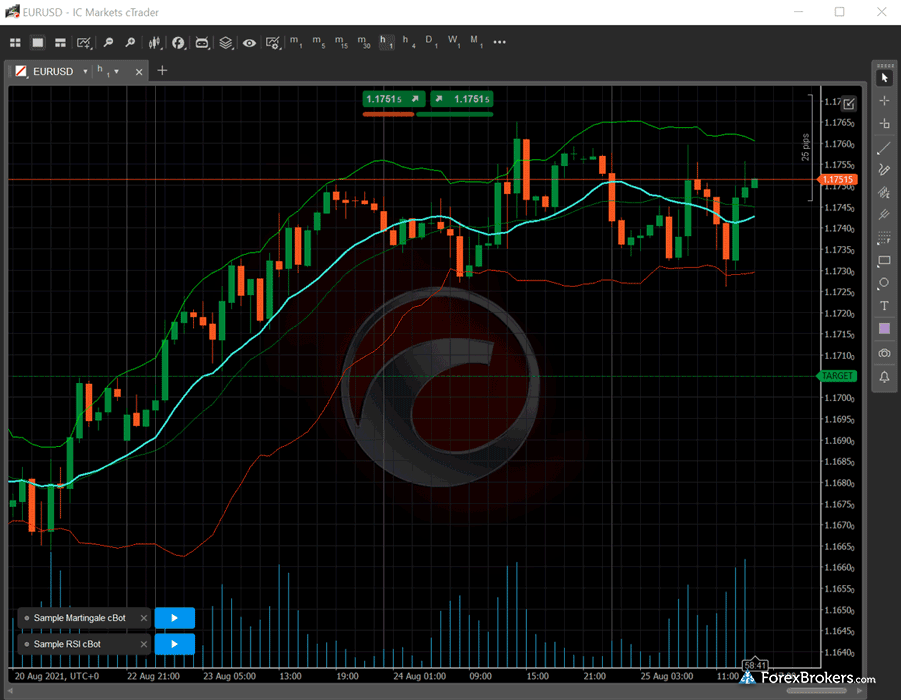The height and width of the screenshot is (700, 901).
Task: Expand the three-dots more timeframes menu
Action: tap(500, 43)
